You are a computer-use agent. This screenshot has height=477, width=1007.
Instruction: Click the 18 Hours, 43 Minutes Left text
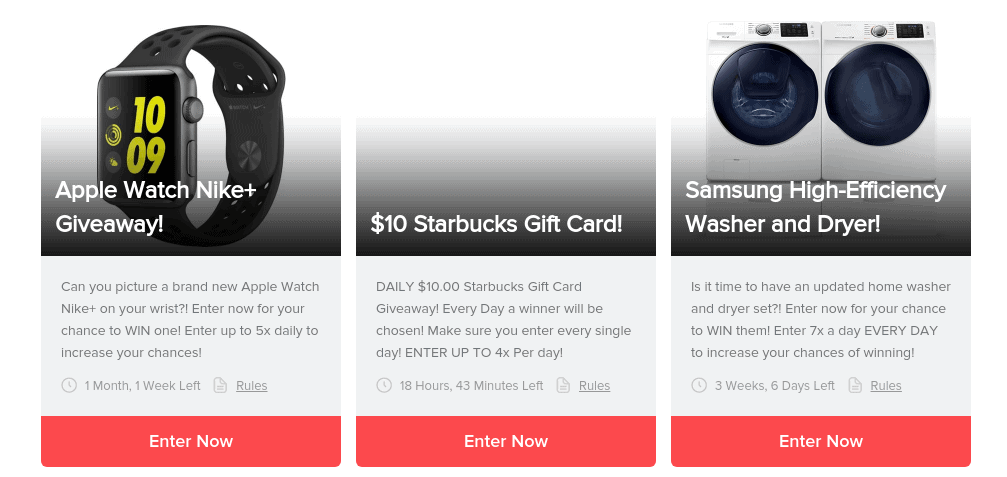[471, 386]
